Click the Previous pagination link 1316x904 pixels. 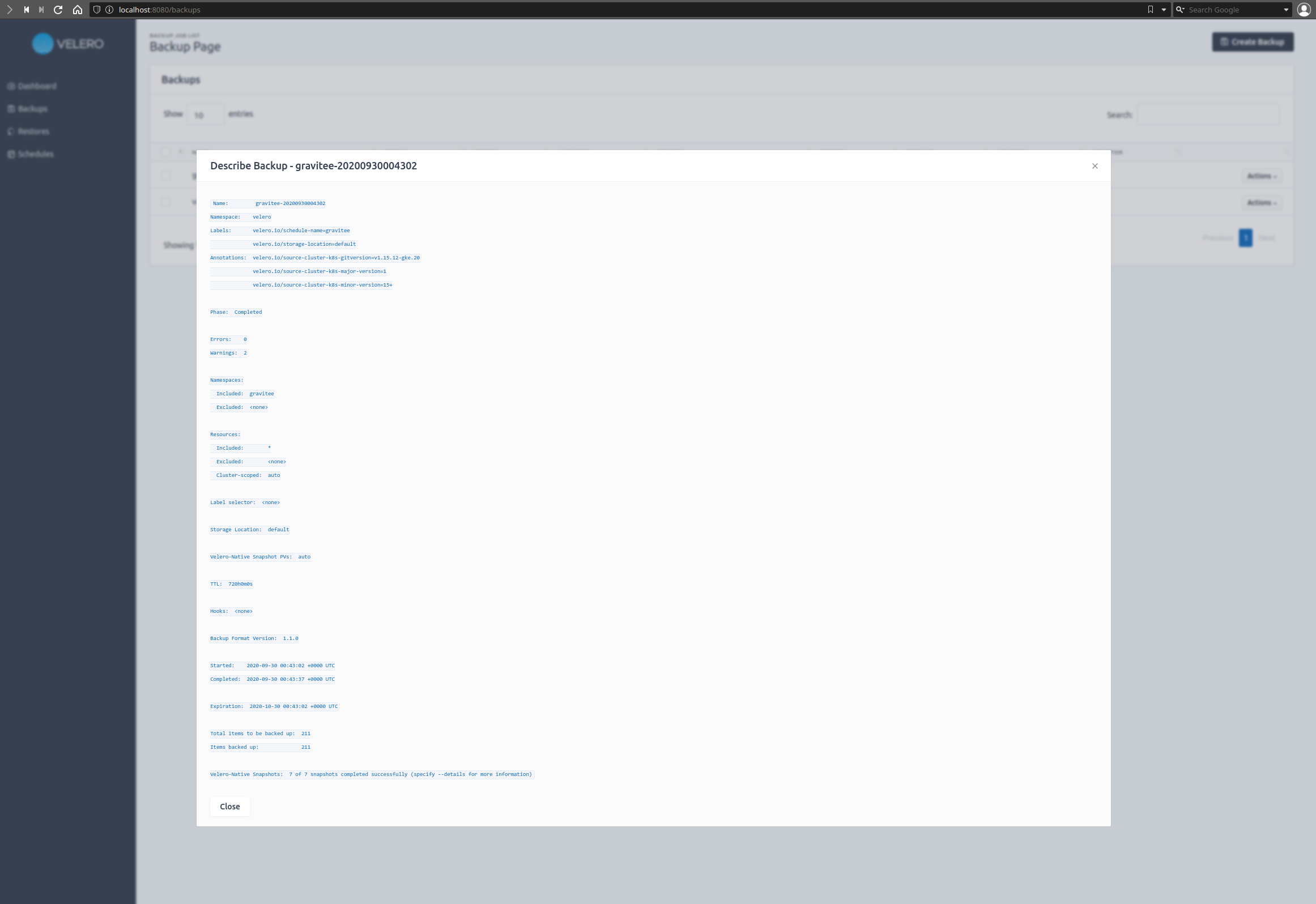click(1217, 238)
